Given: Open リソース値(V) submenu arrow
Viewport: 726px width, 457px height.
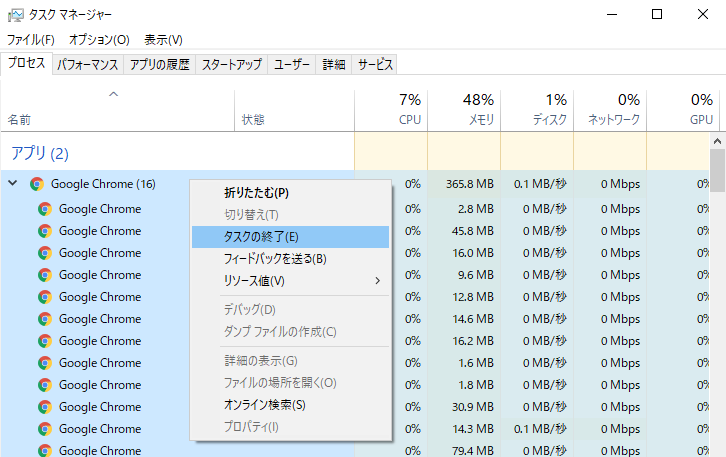Looking at the screenshot, I should point(377,281).
